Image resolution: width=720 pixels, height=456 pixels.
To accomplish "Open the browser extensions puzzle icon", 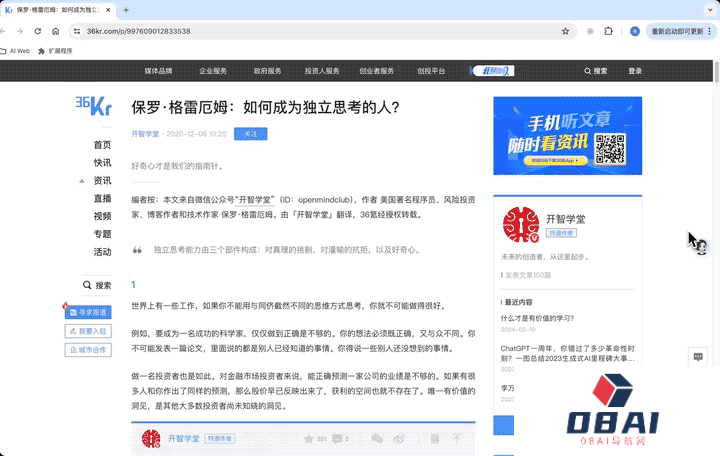I will point(608,31).
